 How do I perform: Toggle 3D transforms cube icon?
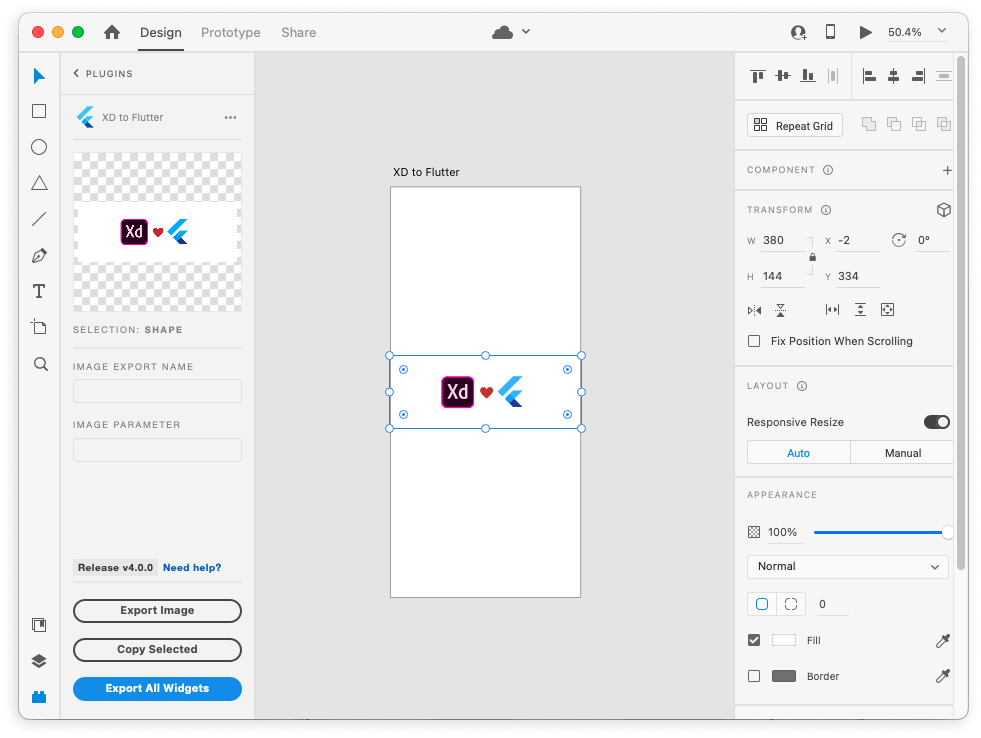pos(943,210)
